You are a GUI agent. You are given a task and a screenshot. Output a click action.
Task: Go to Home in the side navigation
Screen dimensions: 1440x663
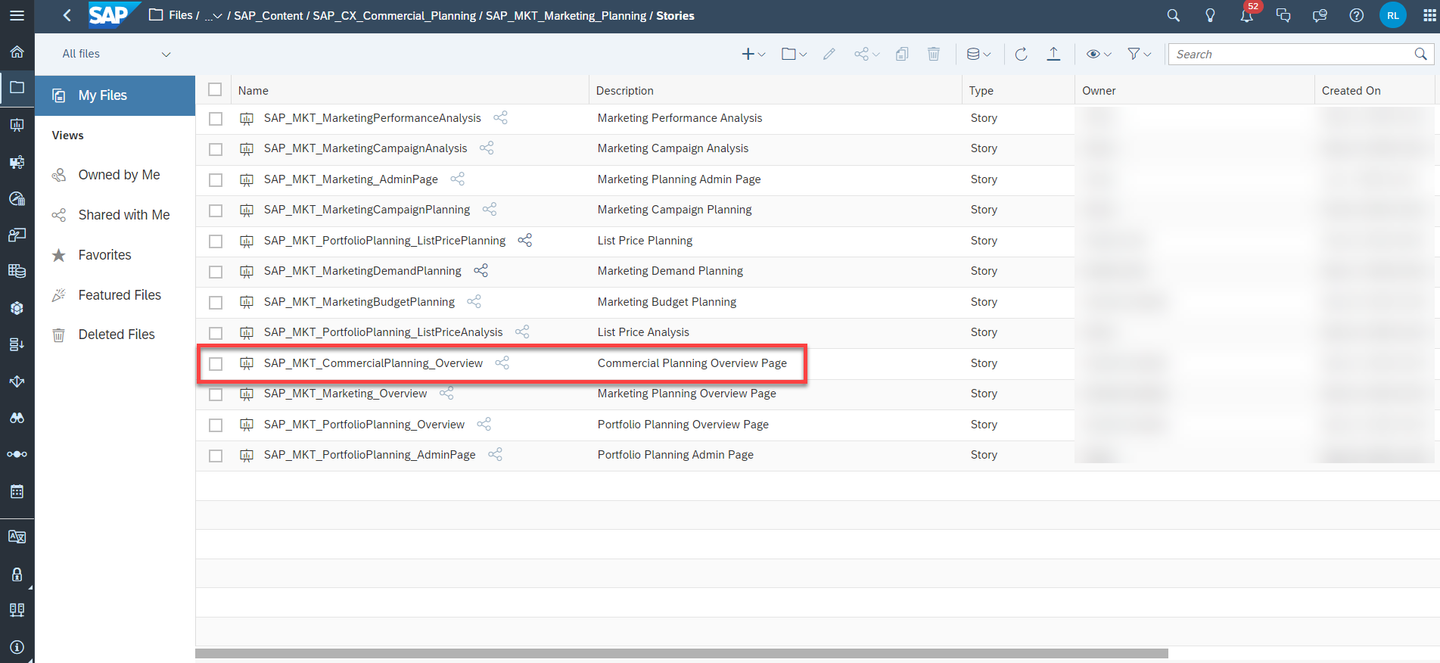pos(16,52)
